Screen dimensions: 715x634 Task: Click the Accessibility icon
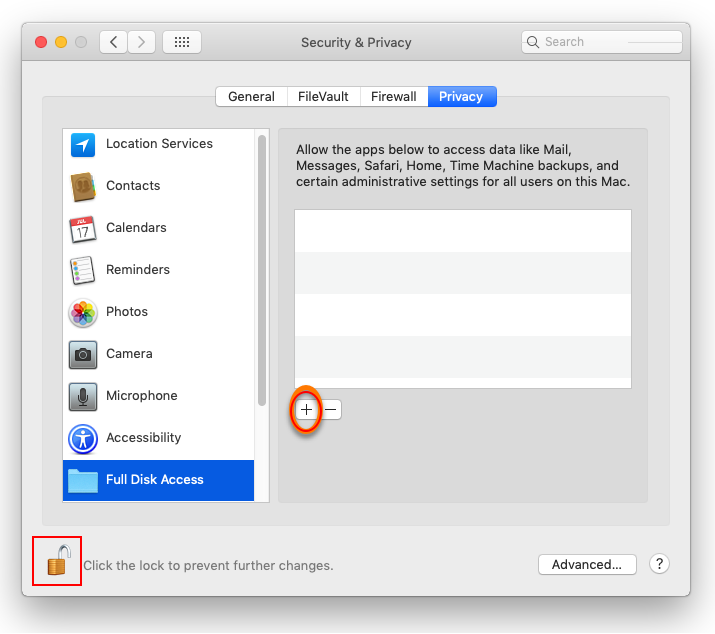[x=83, y=439]
